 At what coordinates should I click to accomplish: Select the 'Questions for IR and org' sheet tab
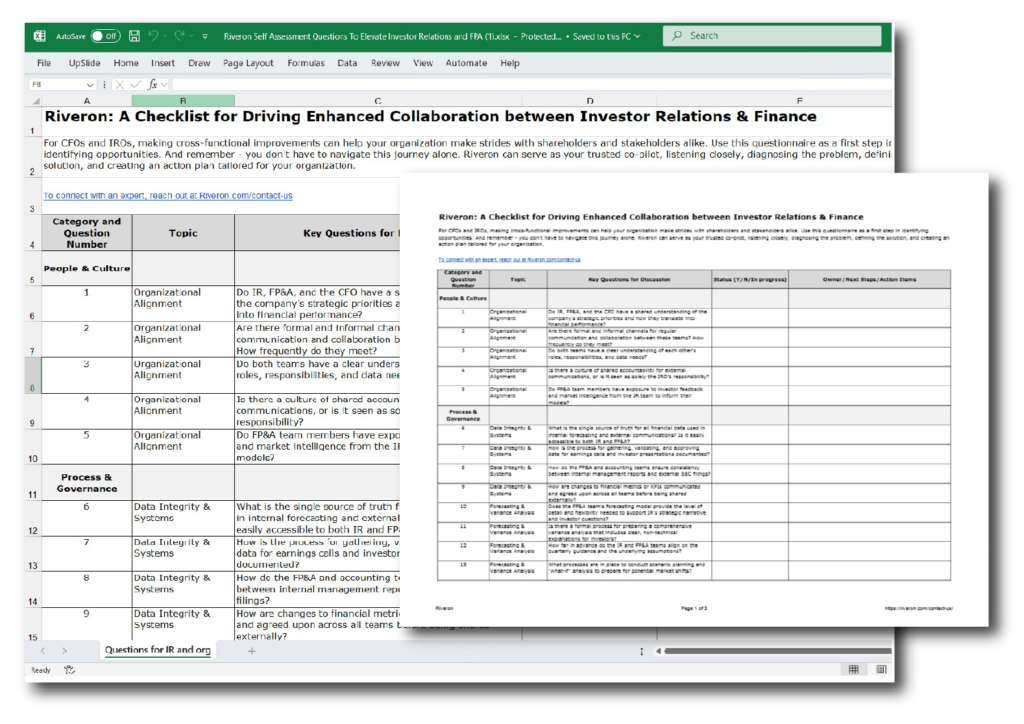coord(157,650)
